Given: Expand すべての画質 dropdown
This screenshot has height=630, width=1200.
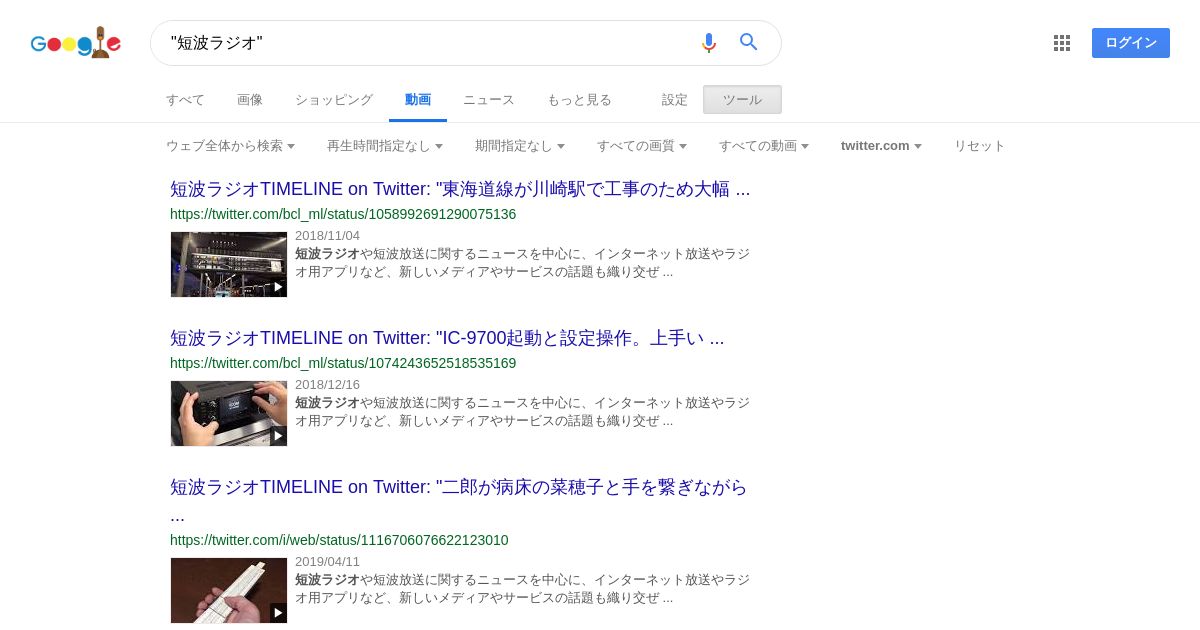Looking at the screenshot, I should point(642,146).
